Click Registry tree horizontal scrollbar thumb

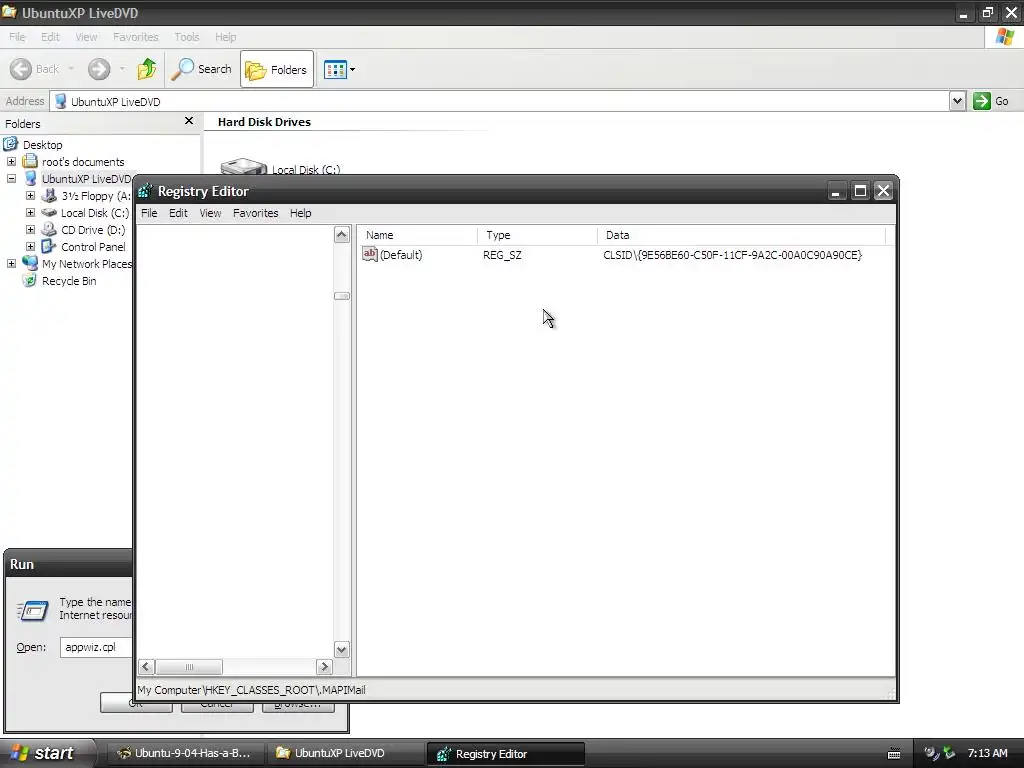[189, 667]
